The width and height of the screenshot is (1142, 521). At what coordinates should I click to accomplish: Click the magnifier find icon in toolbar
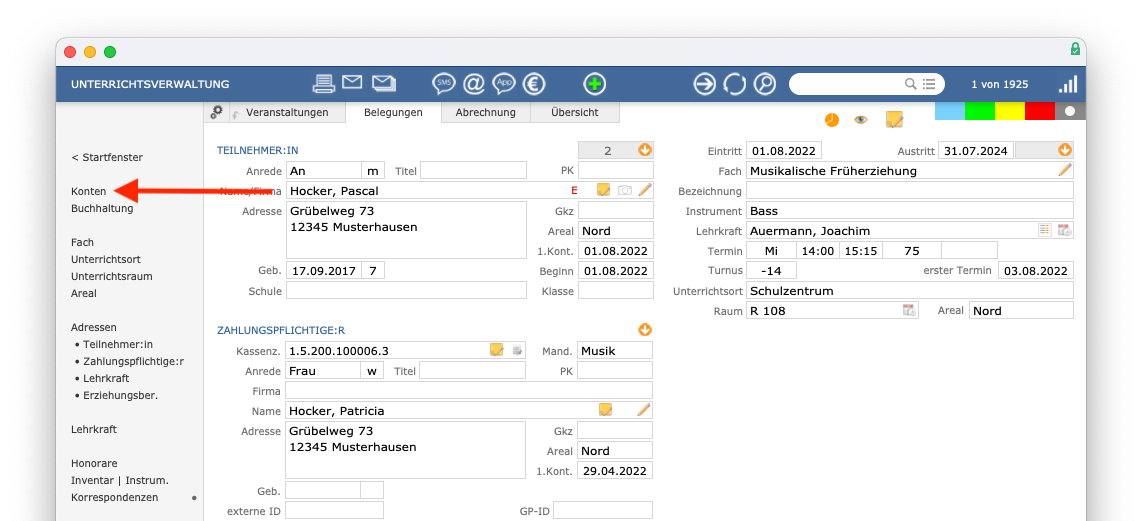[765, 84]
